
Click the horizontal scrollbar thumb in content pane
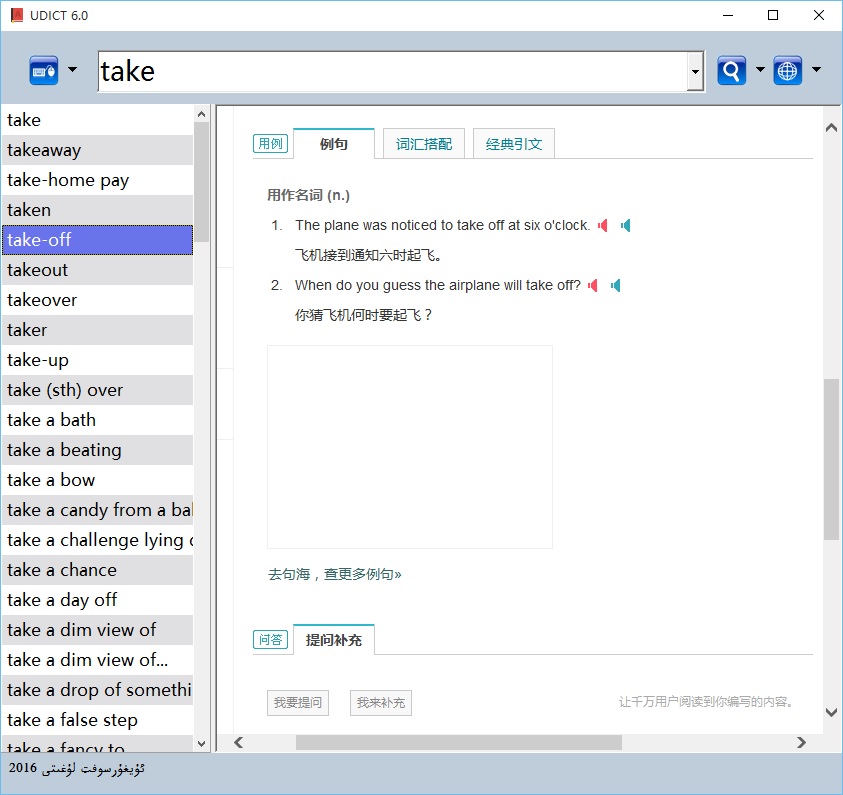click(x=458, y=742)
